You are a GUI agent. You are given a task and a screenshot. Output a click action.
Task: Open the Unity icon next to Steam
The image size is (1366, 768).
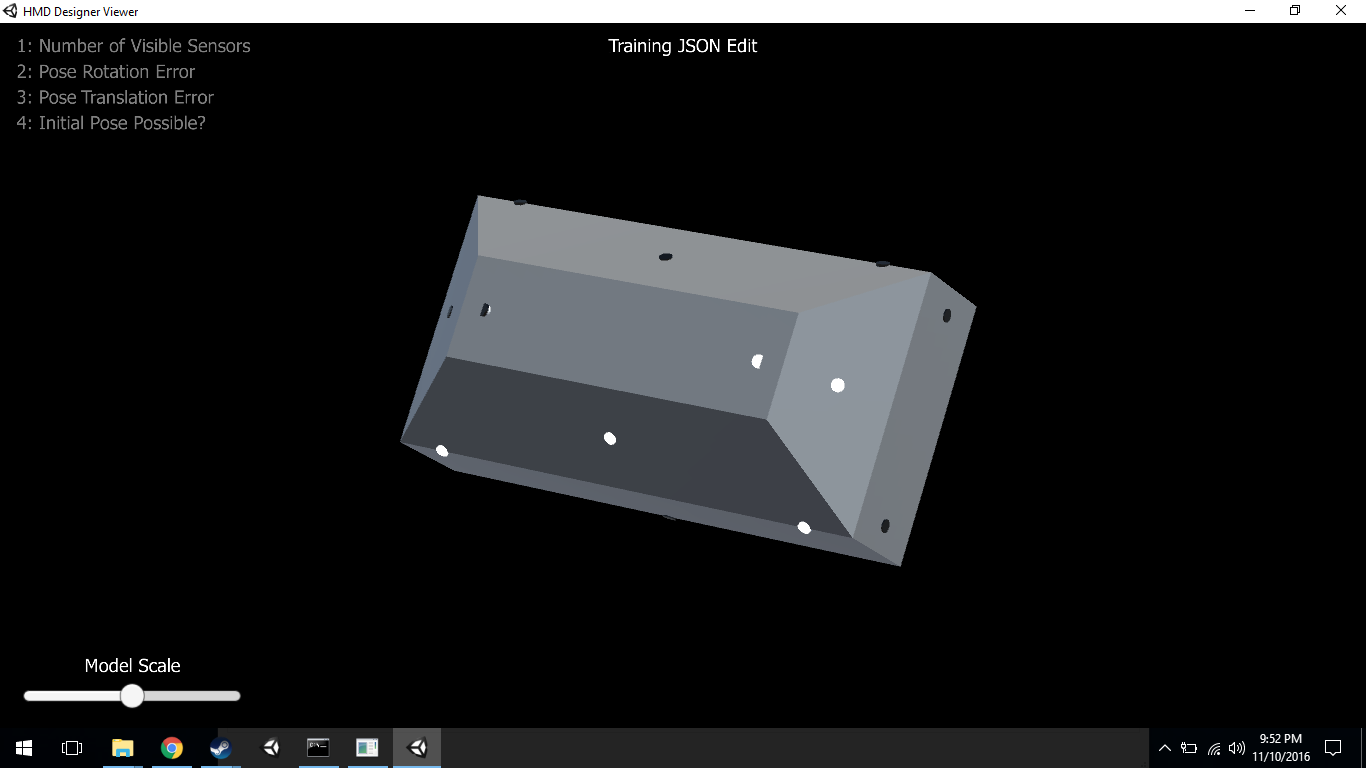[270, 748]
